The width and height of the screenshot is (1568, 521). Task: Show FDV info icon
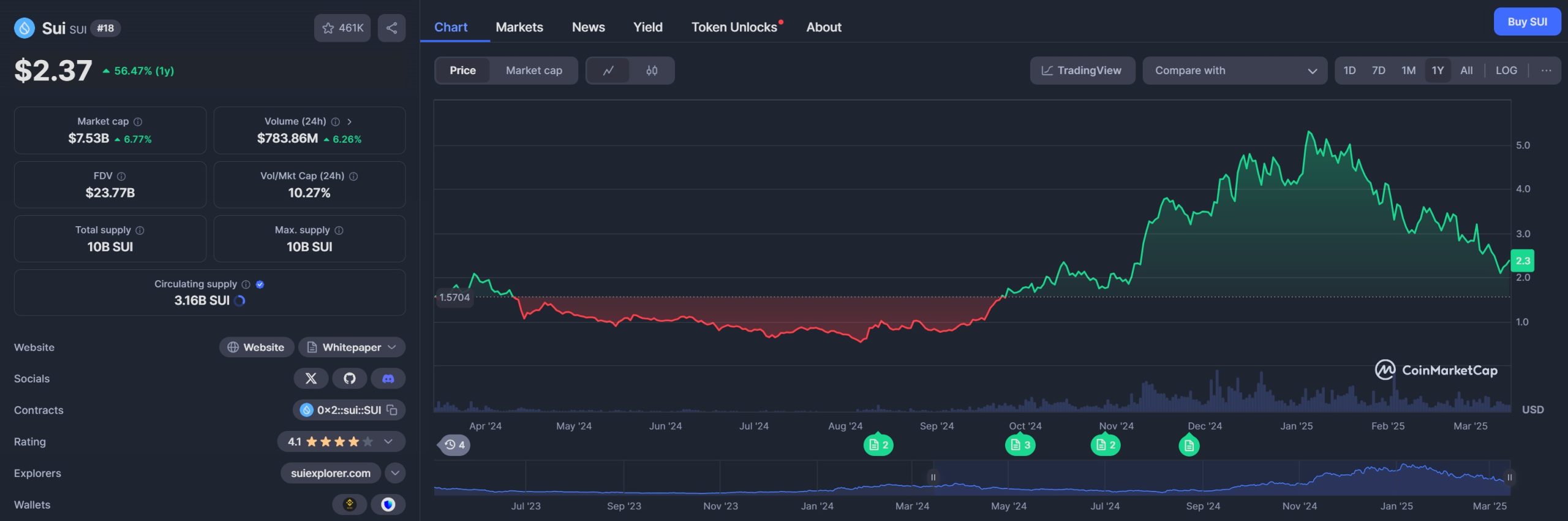coord(121,177)
